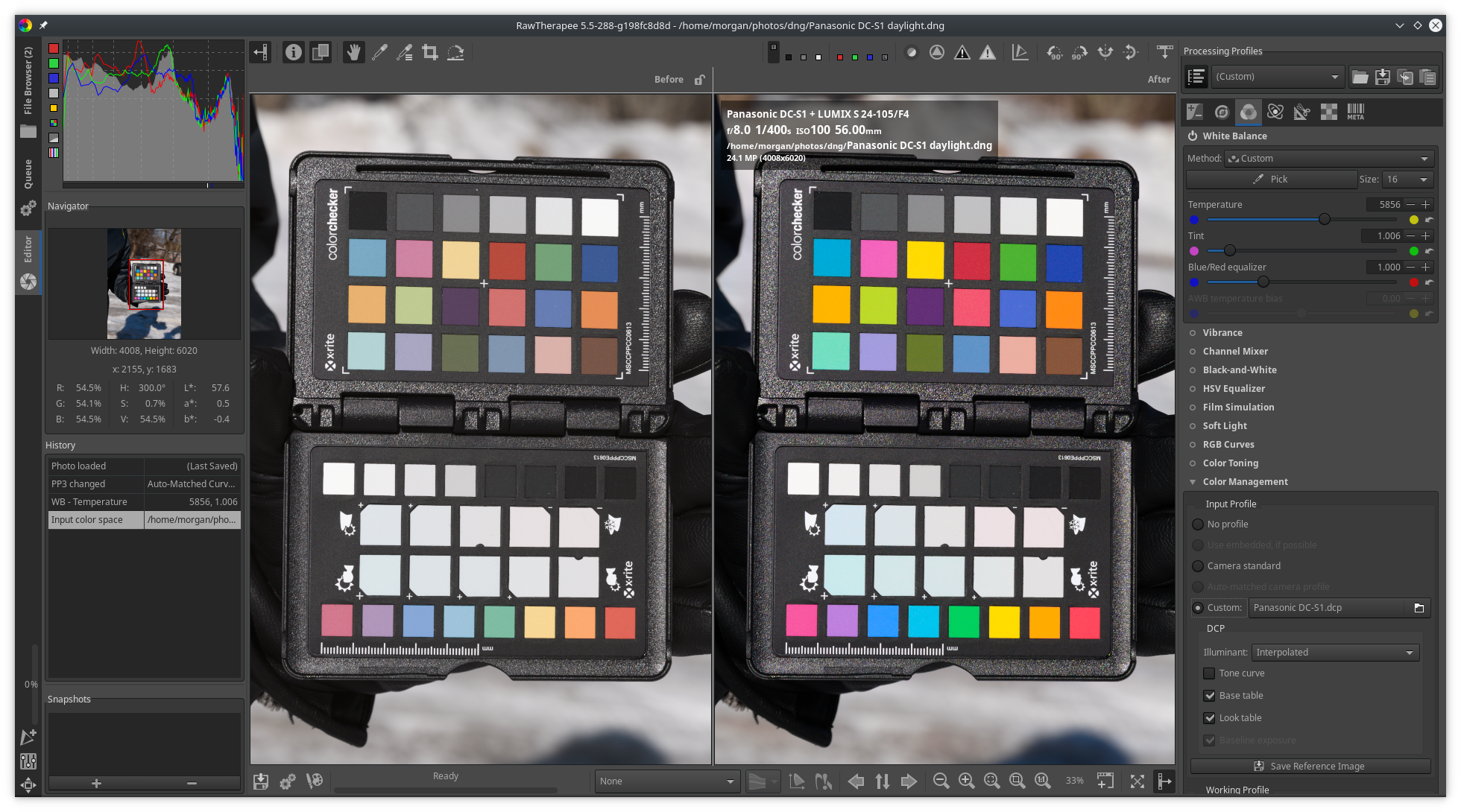The height and width of the screenshot is (812, 1461).
Task: Load a processing profile from file
Action: pos(1360,77)
